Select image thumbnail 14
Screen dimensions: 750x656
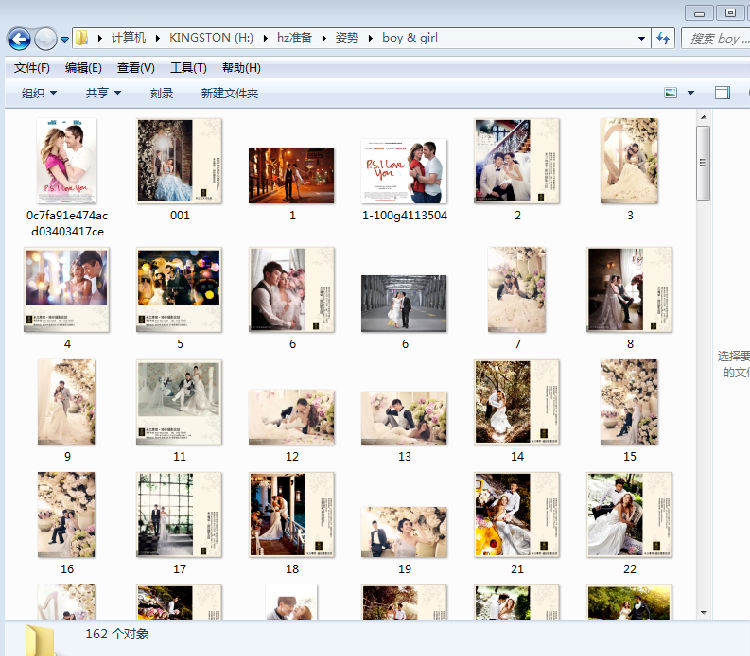point(517,402)
